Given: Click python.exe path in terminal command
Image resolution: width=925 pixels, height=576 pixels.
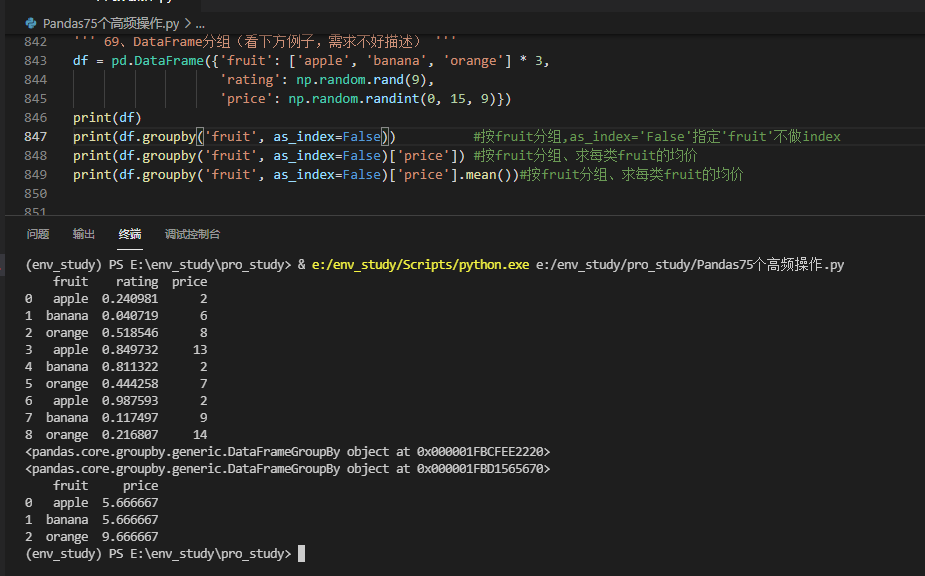Looking at the screenshot, I should click(420, 265).
